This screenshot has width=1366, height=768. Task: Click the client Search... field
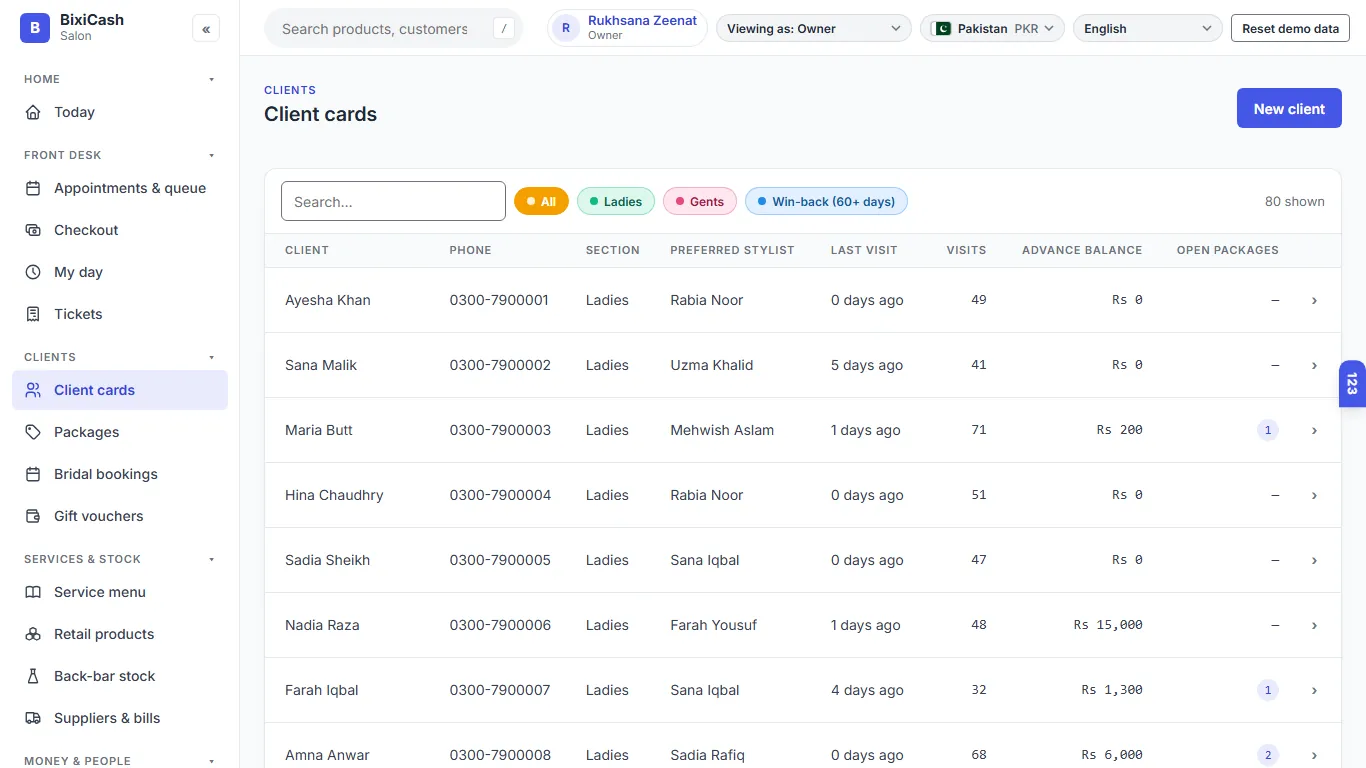tap(393, 201)
